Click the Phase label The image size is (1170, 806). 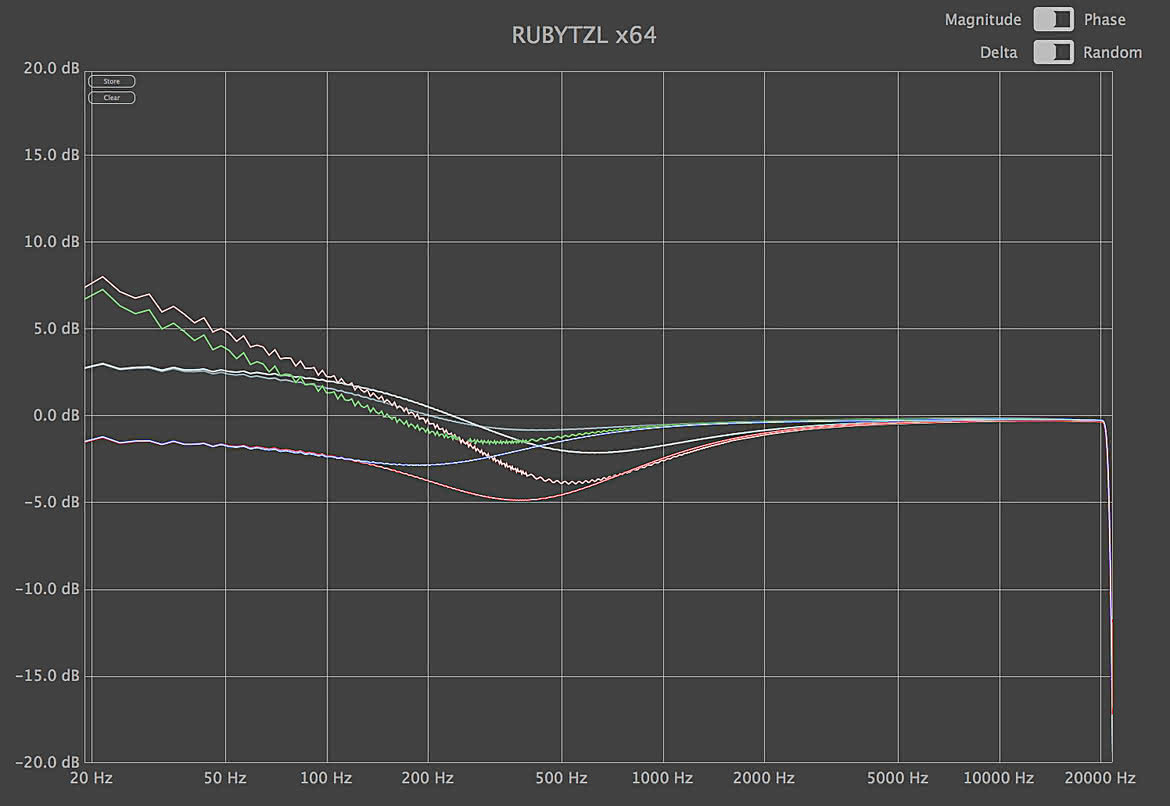pos(1104,20)
